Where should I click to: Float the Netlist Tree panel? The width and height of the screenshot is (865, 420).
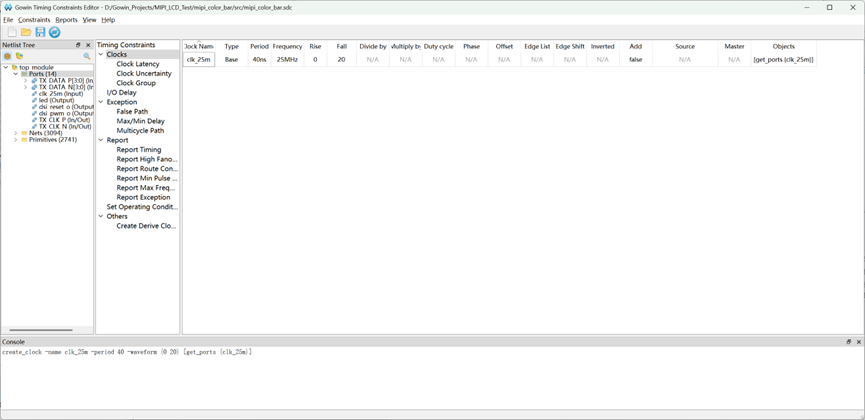tap(78, 45)
